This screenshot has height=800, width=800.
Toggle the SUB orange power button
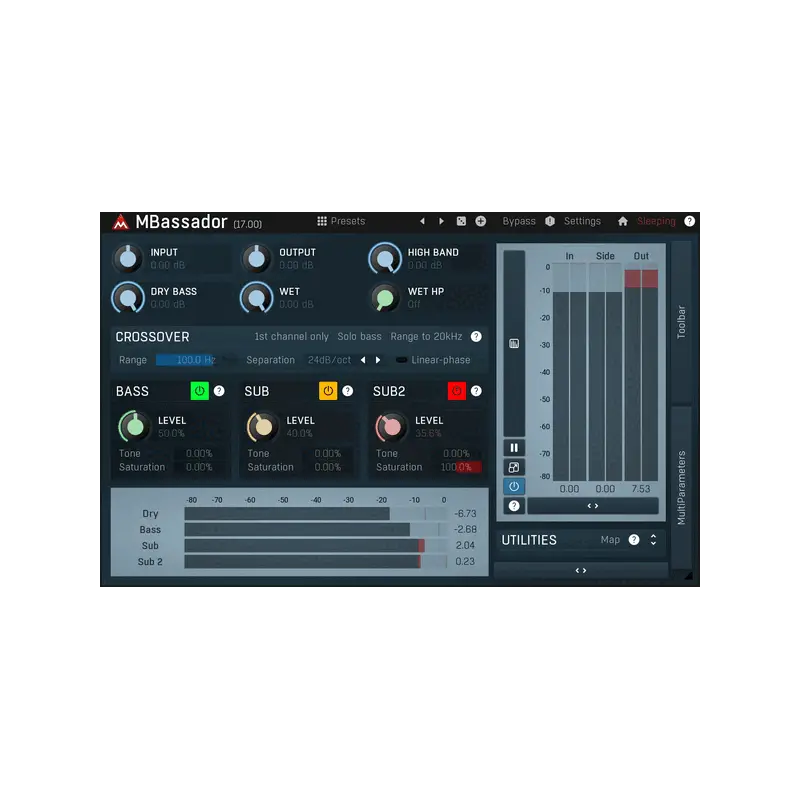(x=328, y=391)
